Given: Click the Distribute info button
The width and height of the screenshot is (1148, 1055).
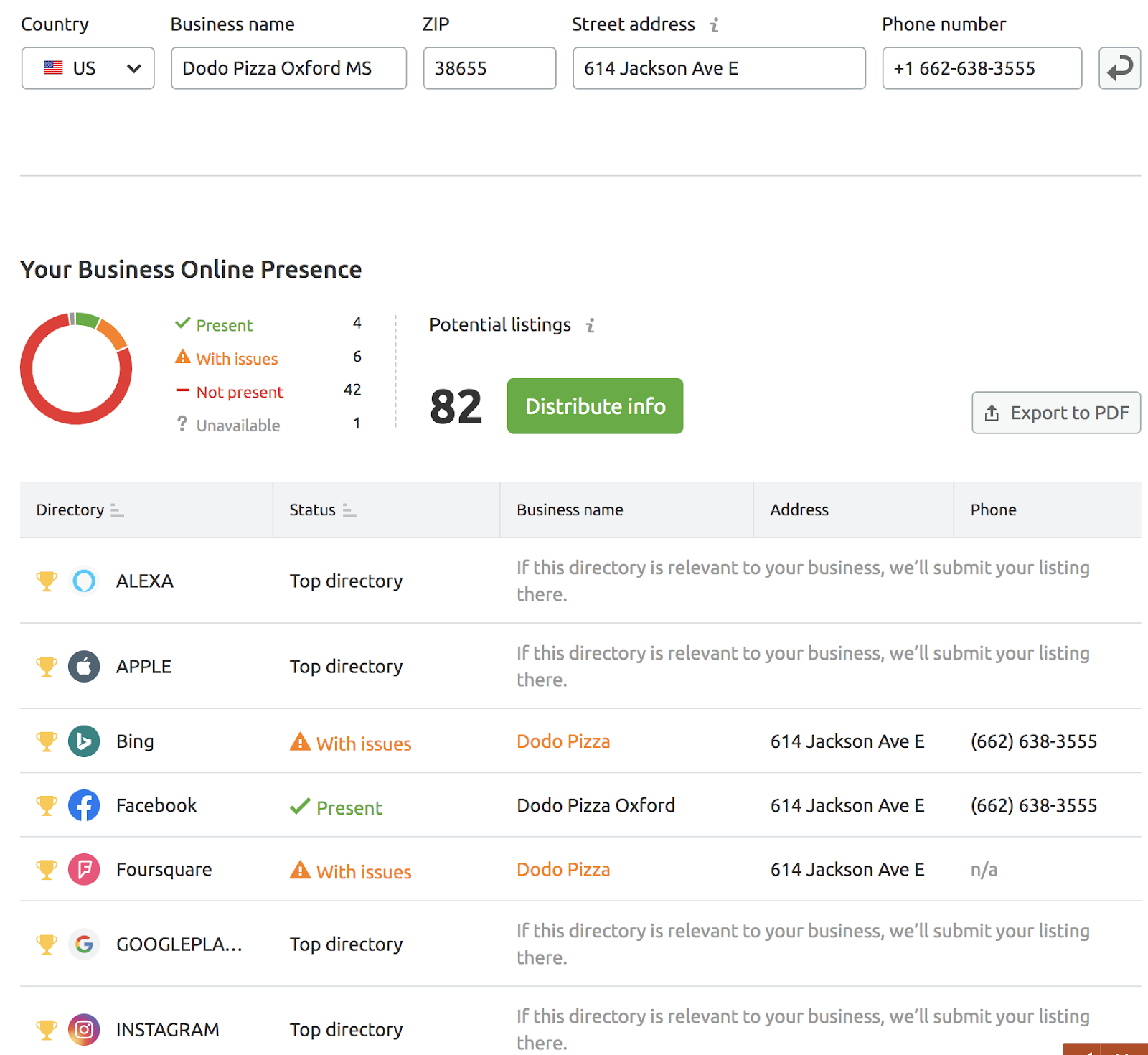Looking at the screenshot, I should [594, 406].
